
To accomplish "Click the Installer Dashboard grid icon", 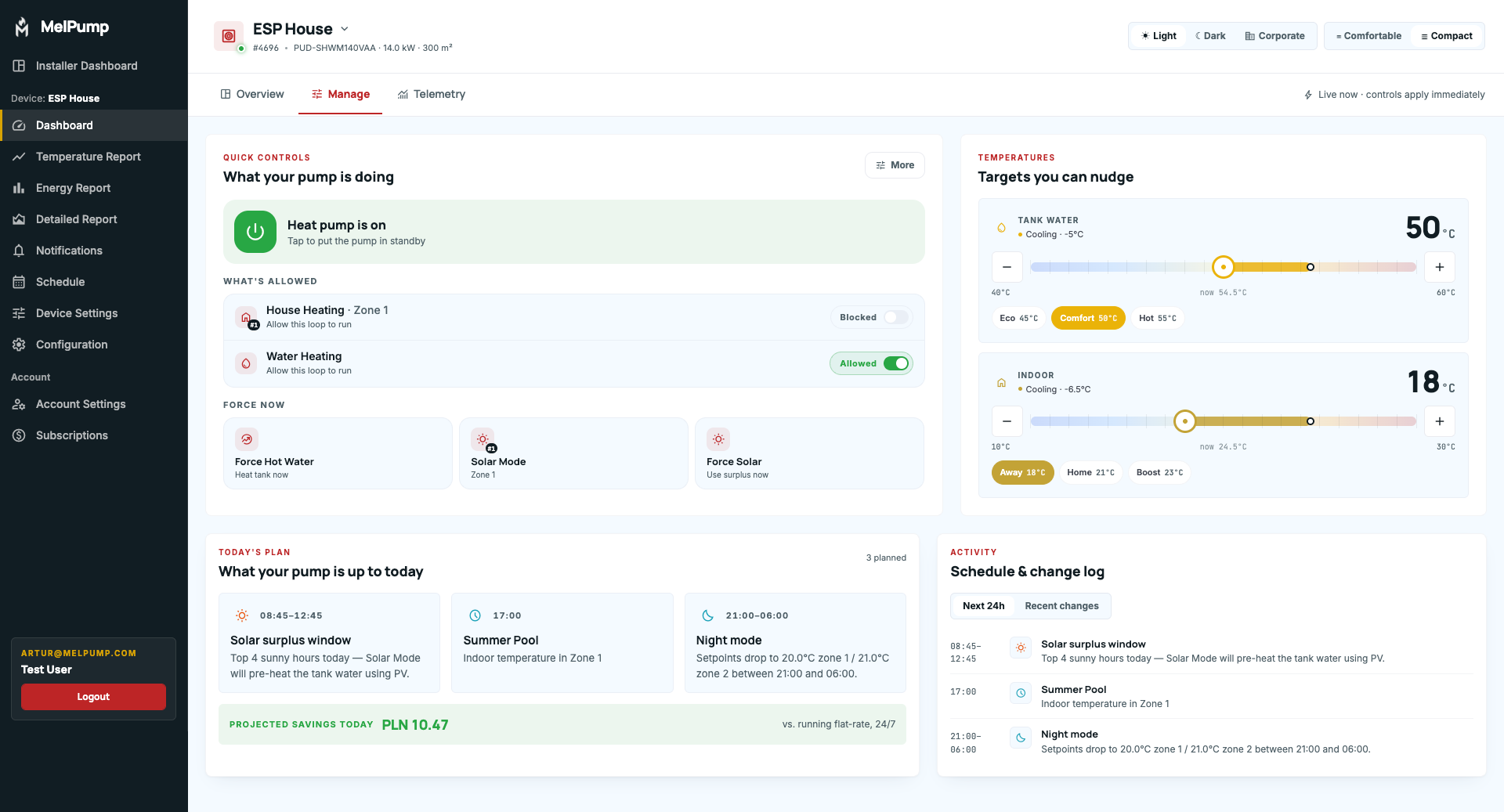I will point(19,66).
